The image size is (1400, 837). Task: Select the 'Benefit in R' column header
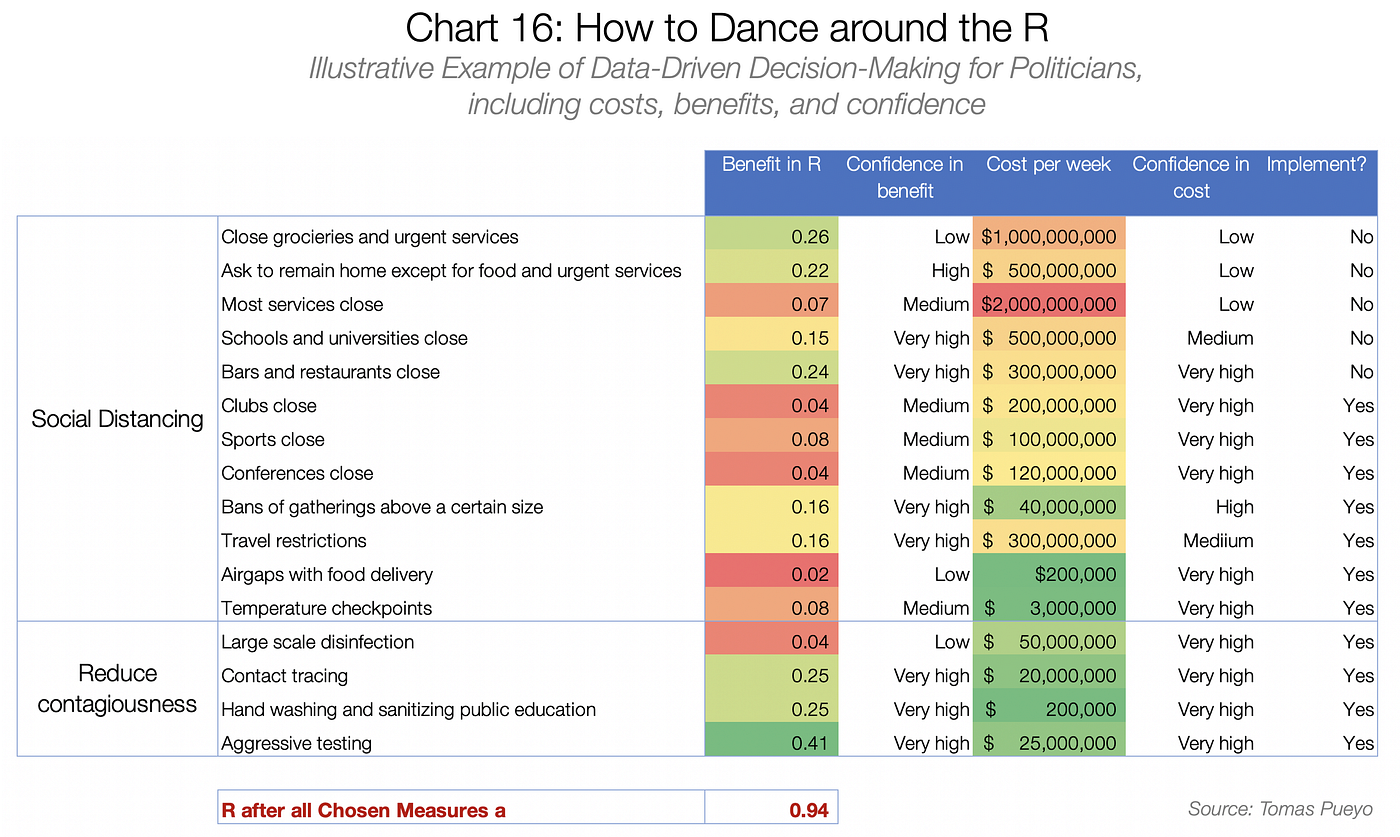771,164
